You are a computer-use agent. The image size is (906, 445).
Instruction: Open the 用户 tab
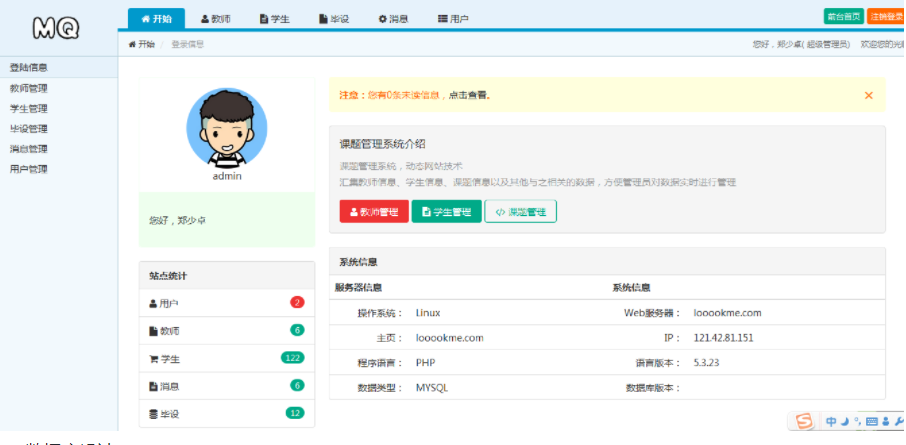453,18
